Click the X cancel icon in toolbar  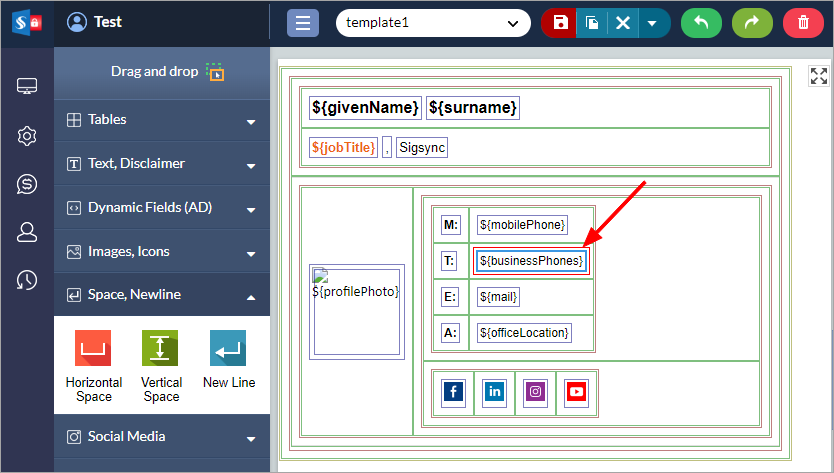click(x=622, y=23)
